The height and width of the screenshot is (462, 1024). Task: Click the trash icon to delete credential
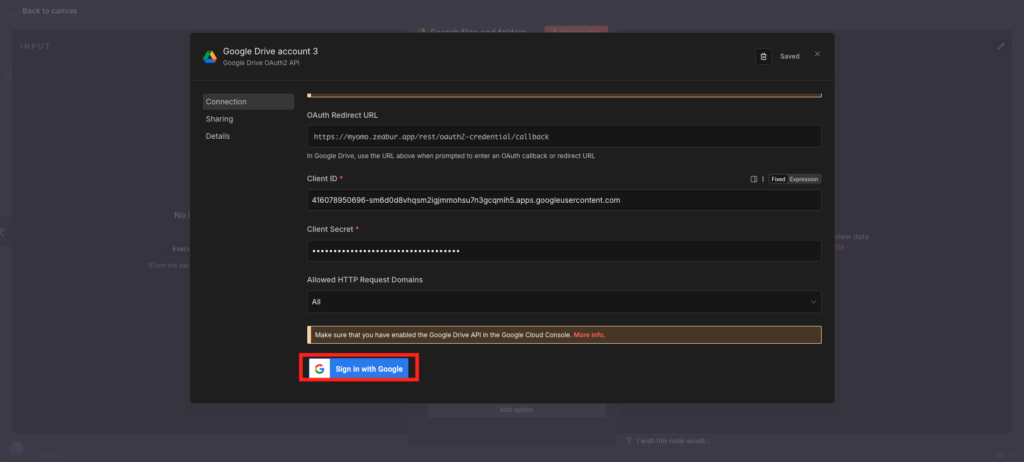pyautogui.click(x=764, y=56)
